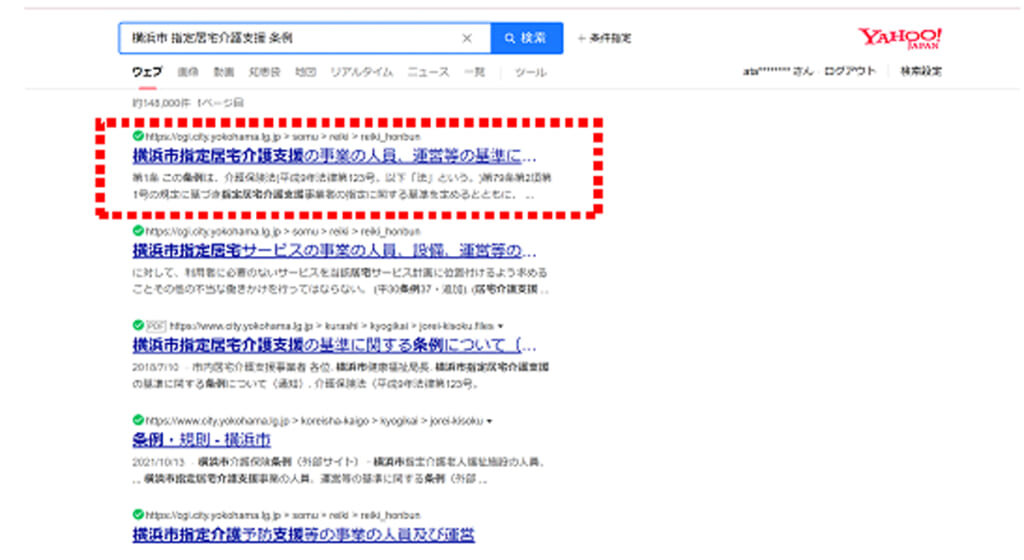Image resolution: width=1024 pixels, height=560 pixels.
Task: Switch to the ニュース tab
Action: pyautogui.click(x=428, y=72)
